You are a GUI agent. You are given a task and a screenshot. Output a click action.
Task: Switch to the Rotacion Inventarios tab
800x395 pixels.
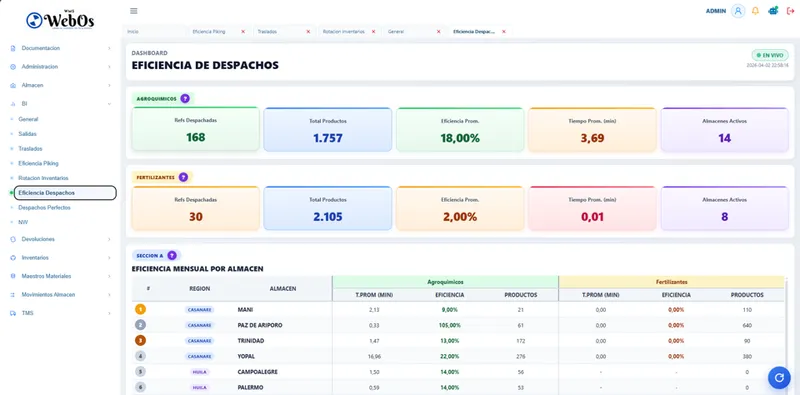point(344,32)
